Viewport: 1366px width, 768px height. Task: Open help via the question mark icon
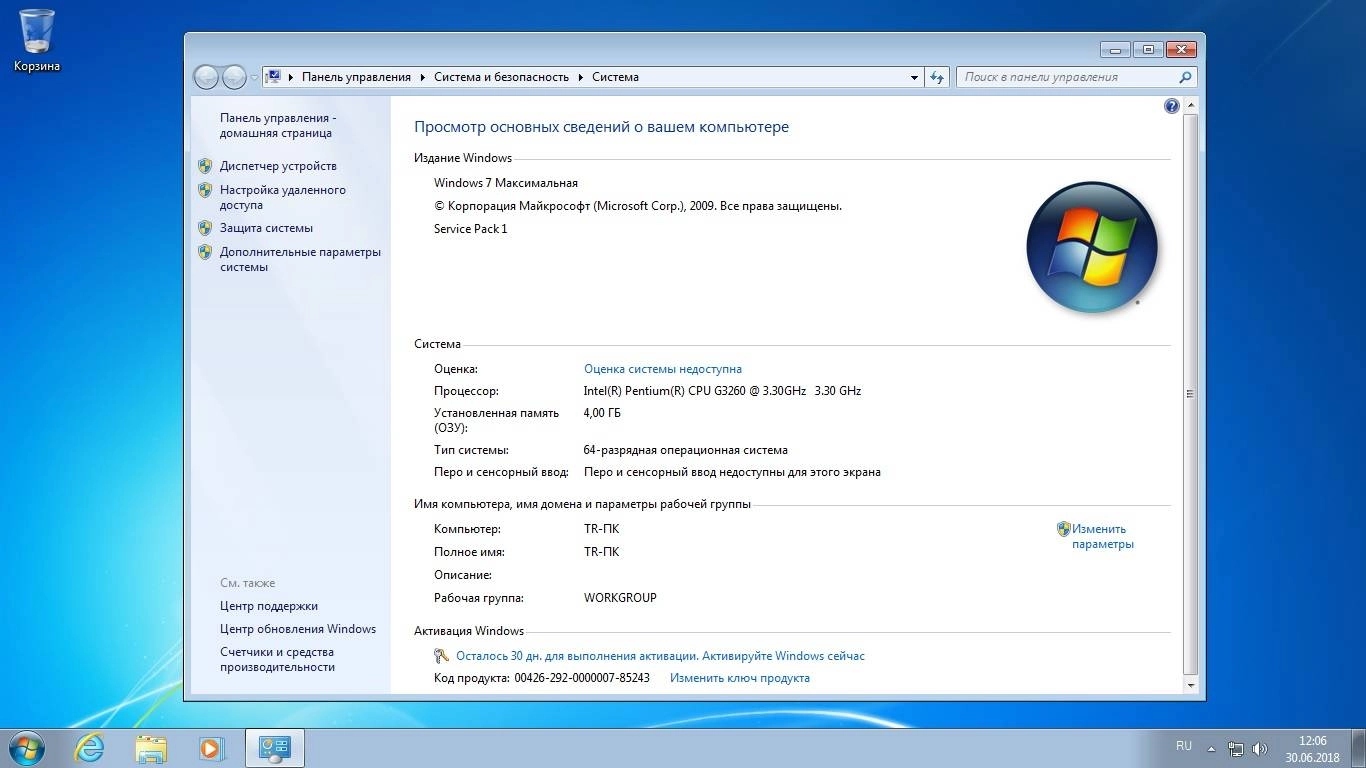[x=1172, y=106]
